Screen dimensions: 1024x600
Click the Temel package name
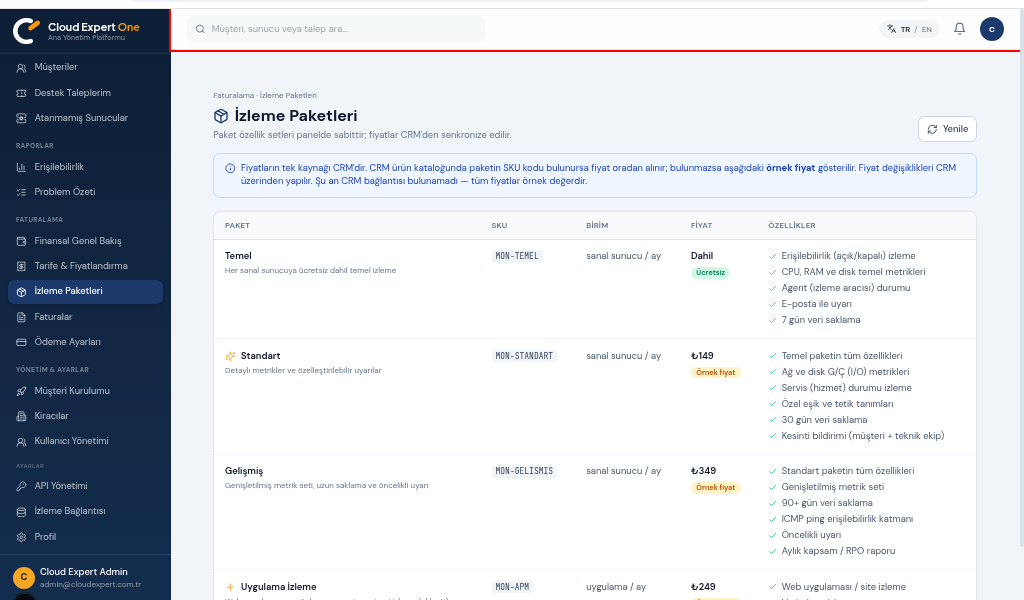(x=238, y=256)
